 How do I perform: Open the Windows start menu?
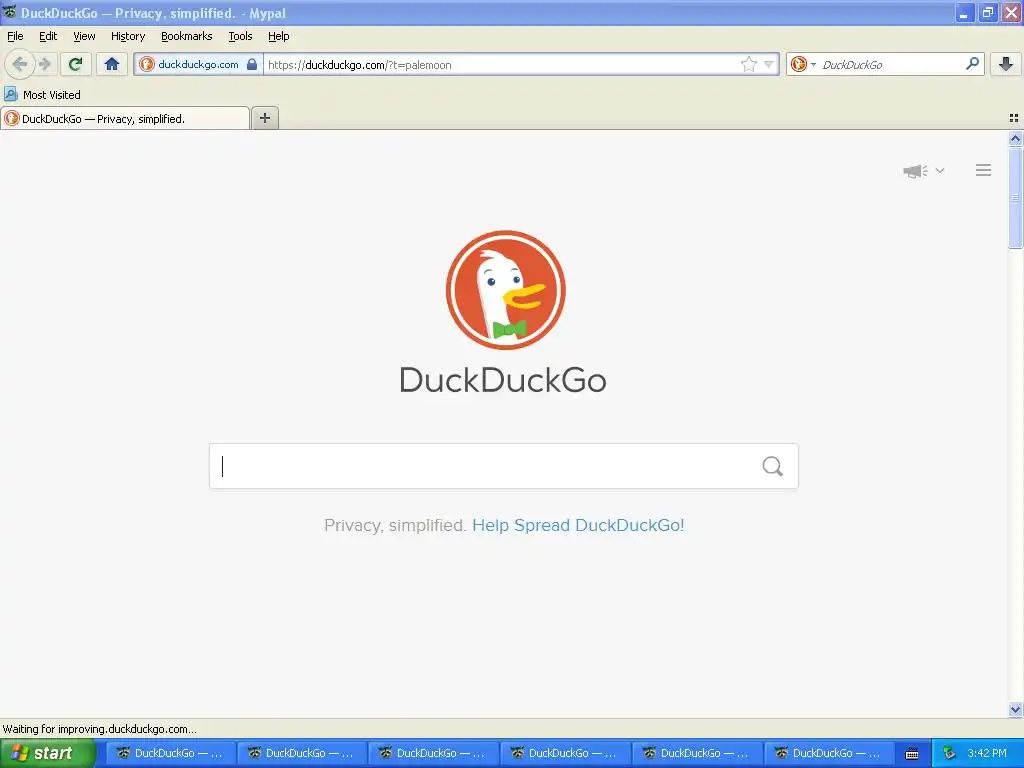47,753
